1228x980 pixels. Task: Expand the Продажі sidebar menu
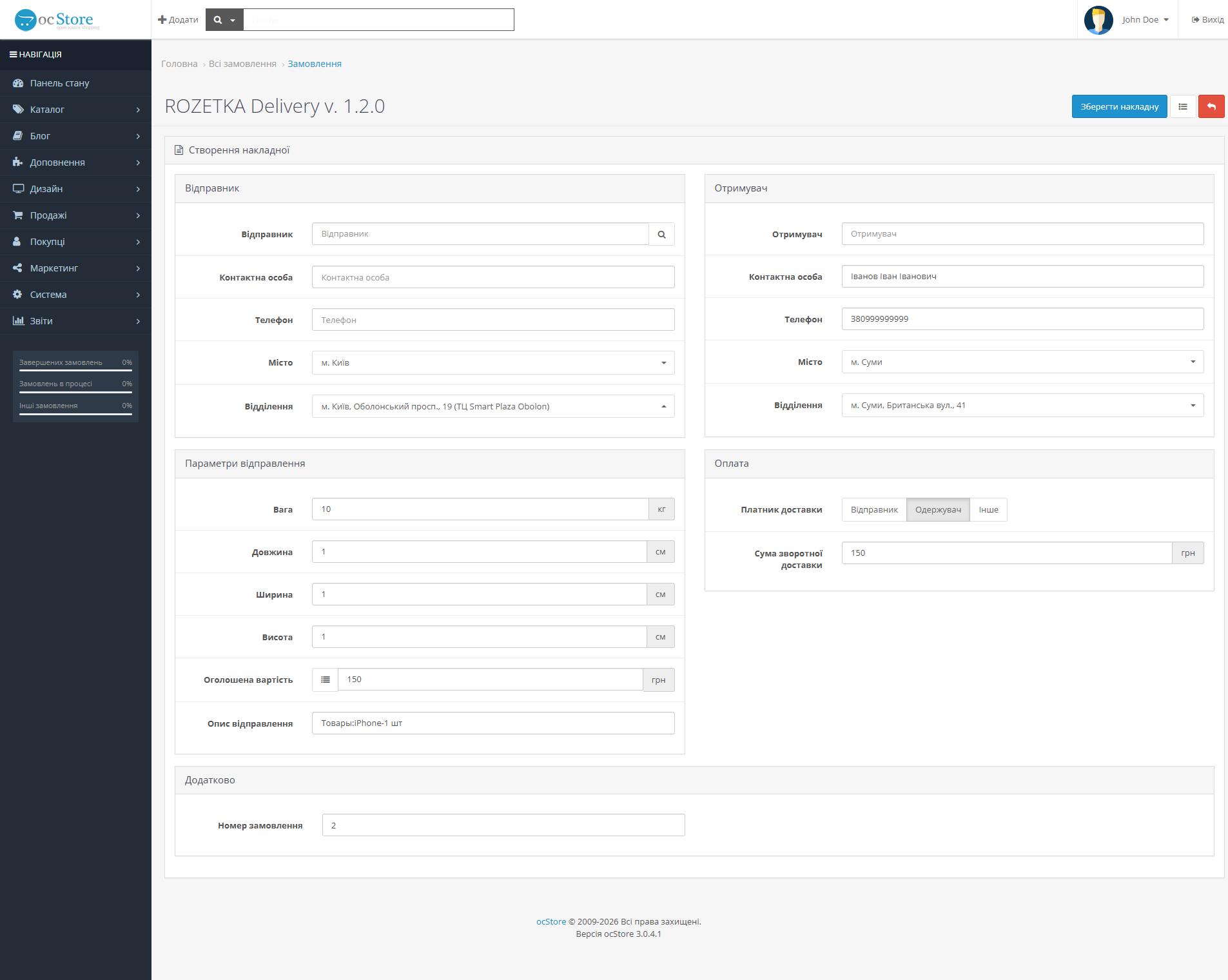(x=75, y=215)
